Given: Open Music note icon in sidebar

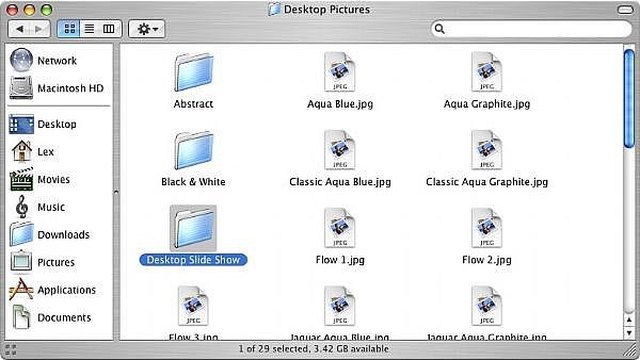Looking at the screenshot, I should pyautogui.click(x=21, y=207).
